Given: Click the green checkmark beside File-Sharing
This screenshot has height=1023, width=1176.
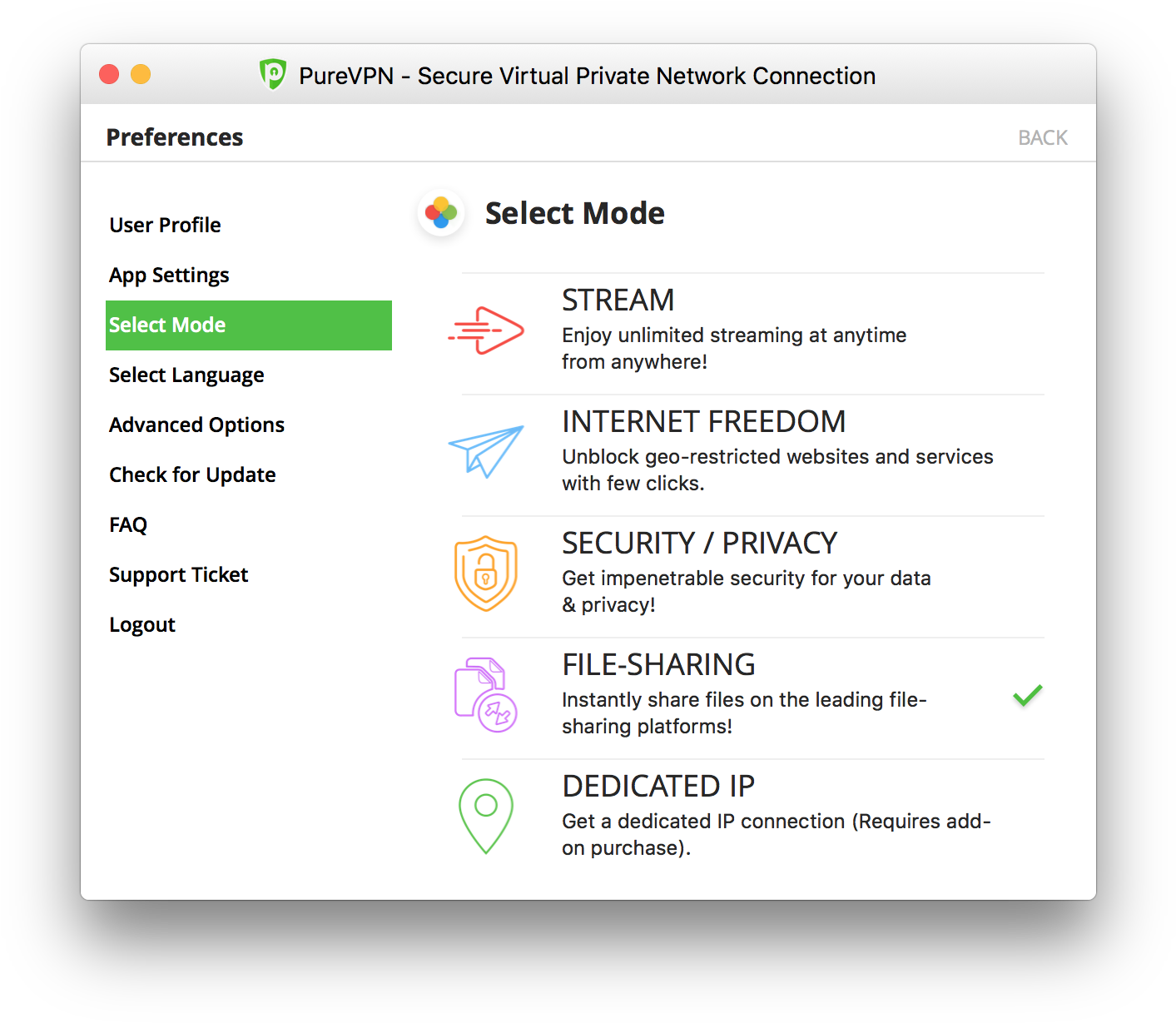Looking at the screenshot, I should click(1028, 695).
